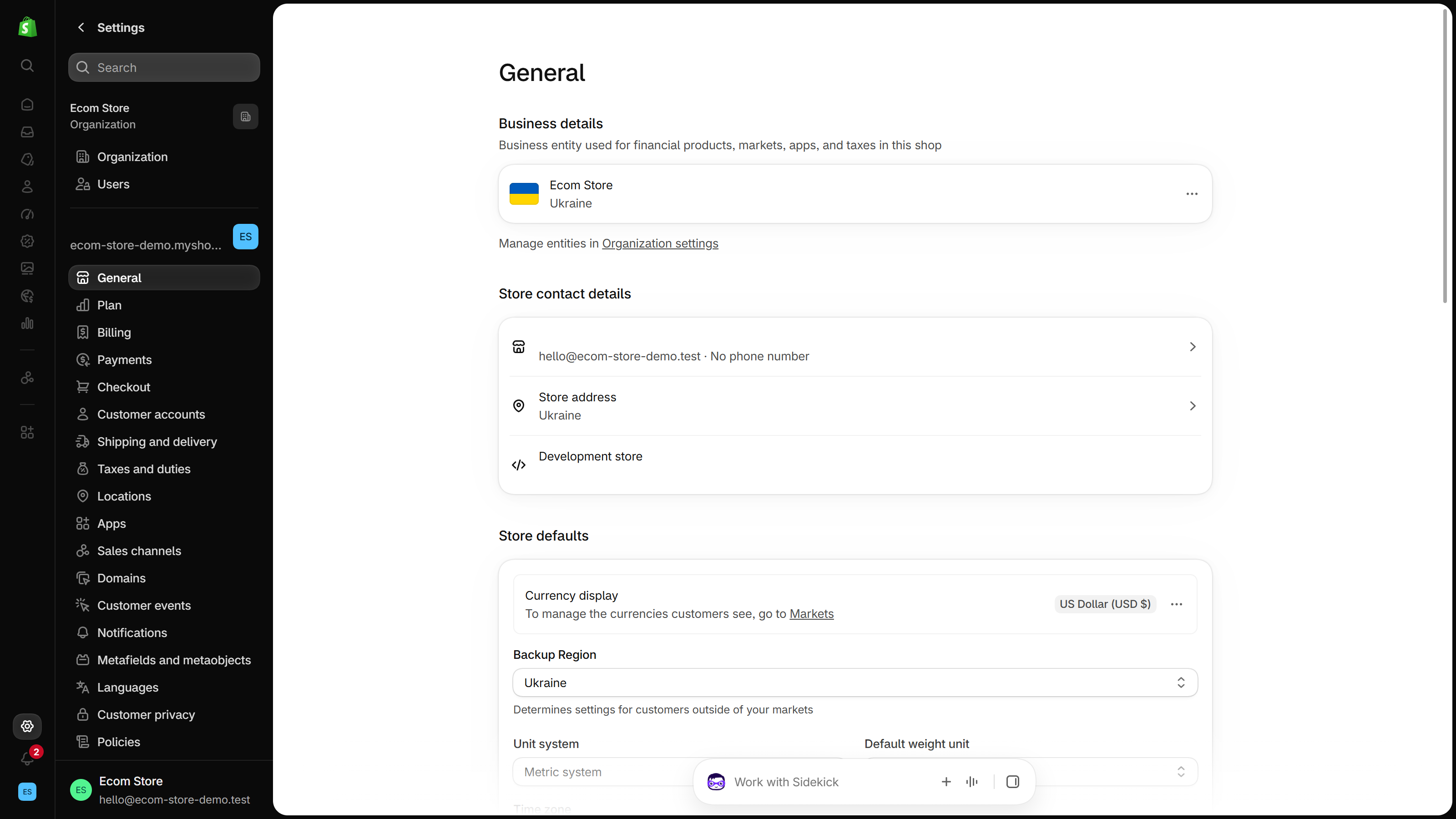
Task: Open Organization settings menu item
Action: point(164,157)
